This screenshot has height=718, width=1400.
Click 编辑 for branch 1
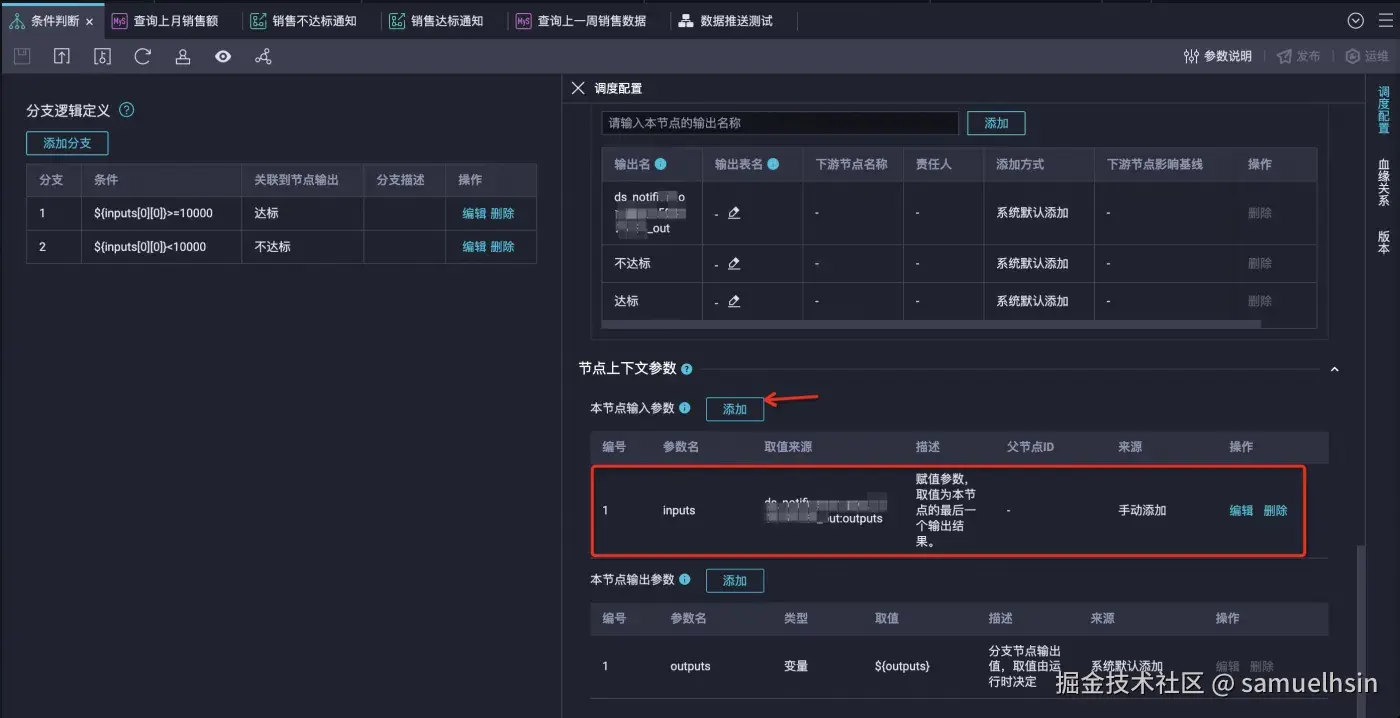click(x=474, y=213)
